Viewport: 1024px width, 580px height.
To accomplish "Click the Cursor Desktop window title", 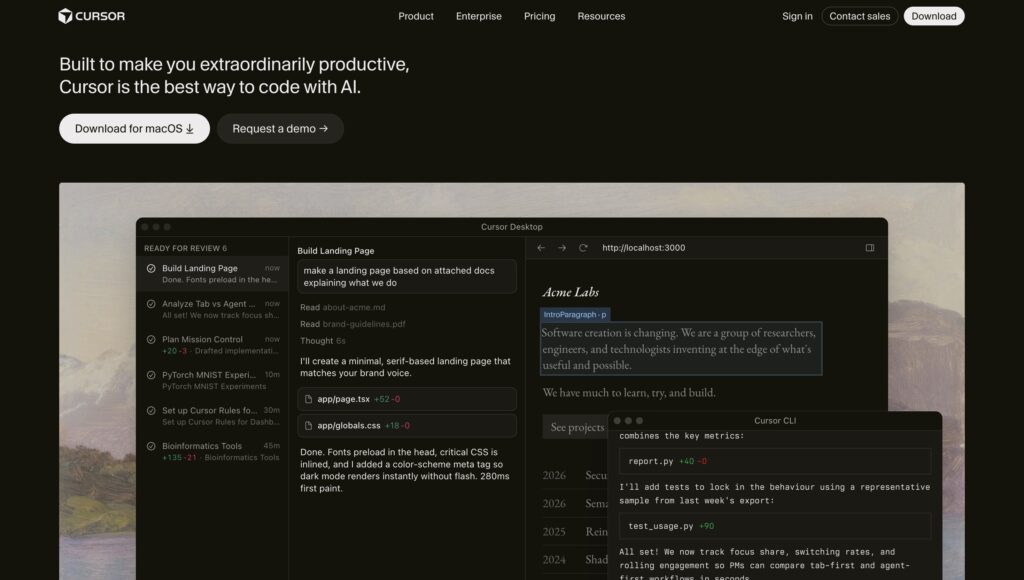I will [x=511, y=227].
